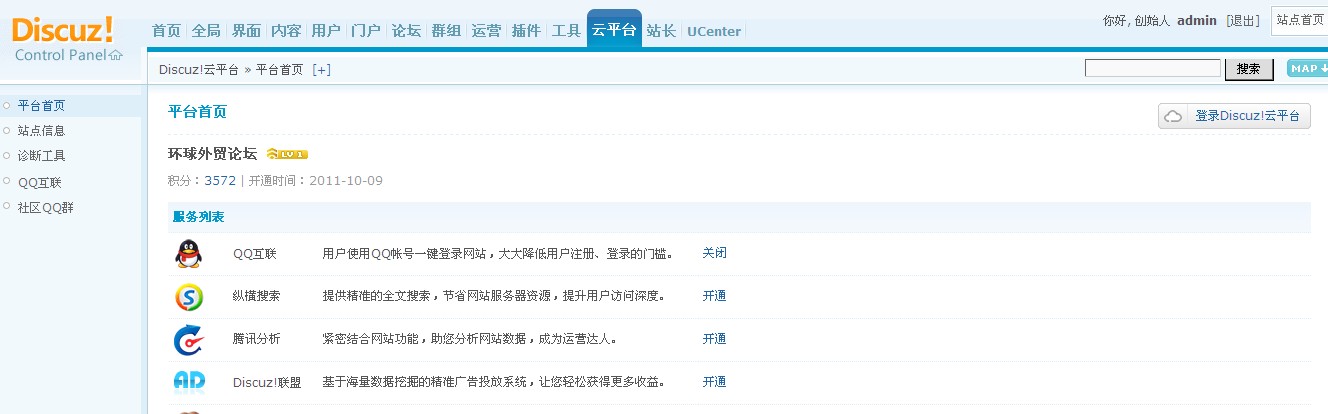Open the 运营 top menu
Screen dimensions: 1328x414
coord(486,31)
